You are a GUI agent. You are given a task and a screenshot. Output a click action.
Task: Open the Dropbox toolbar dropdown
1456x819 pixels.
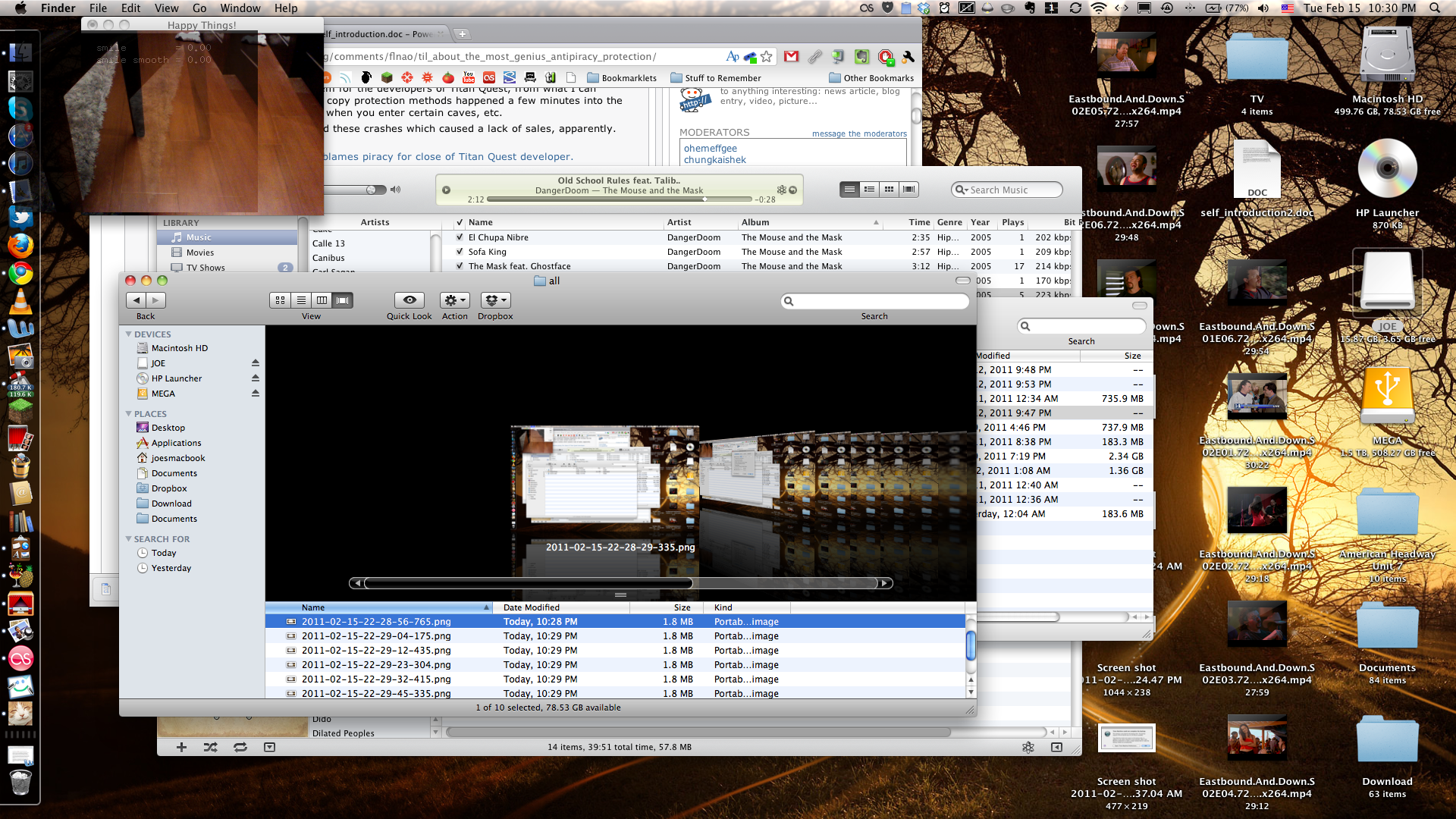pos(495,300)
